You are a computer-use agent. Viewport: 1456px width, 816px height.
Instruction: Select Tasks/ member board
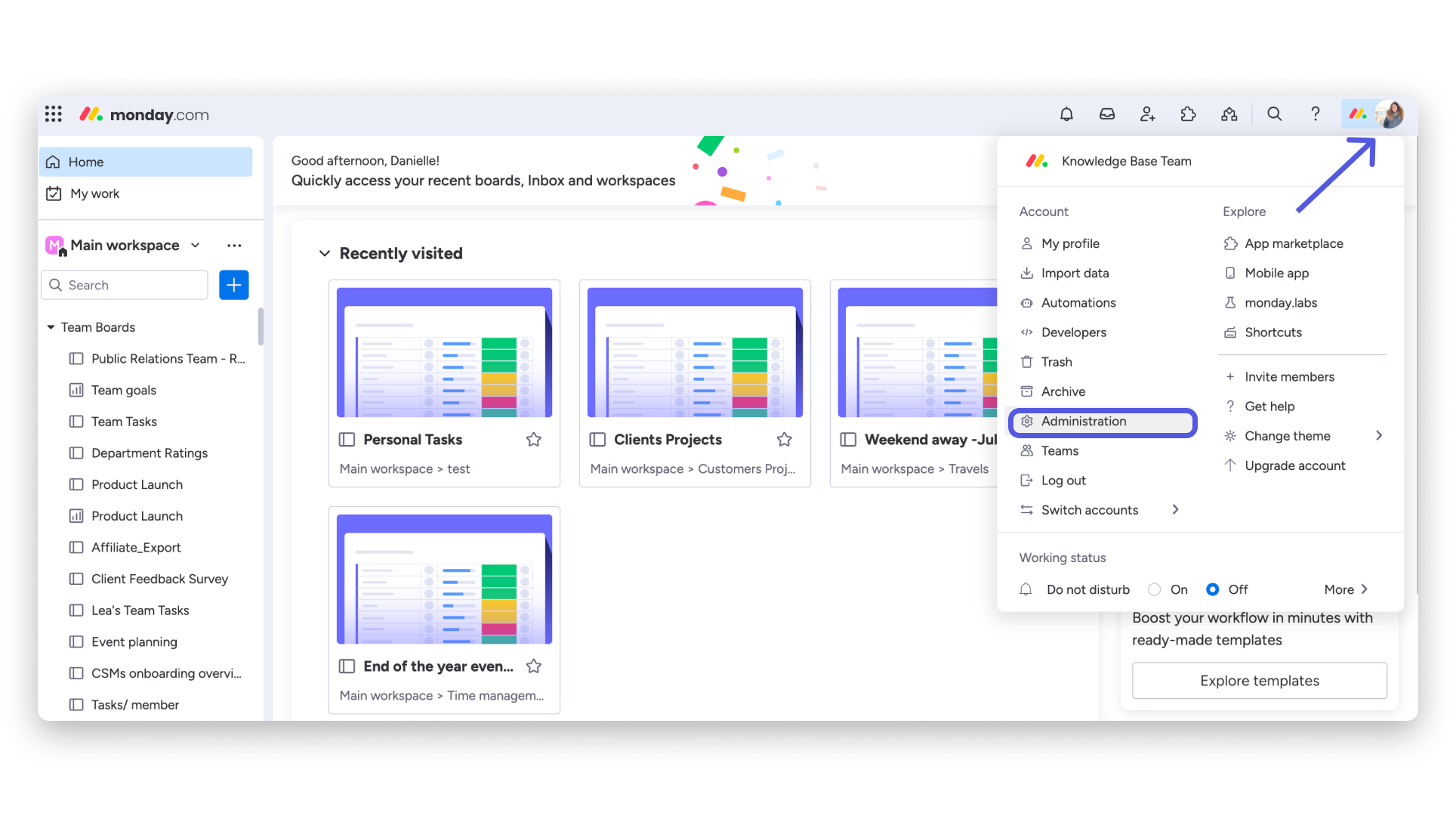tap(135, 705)
